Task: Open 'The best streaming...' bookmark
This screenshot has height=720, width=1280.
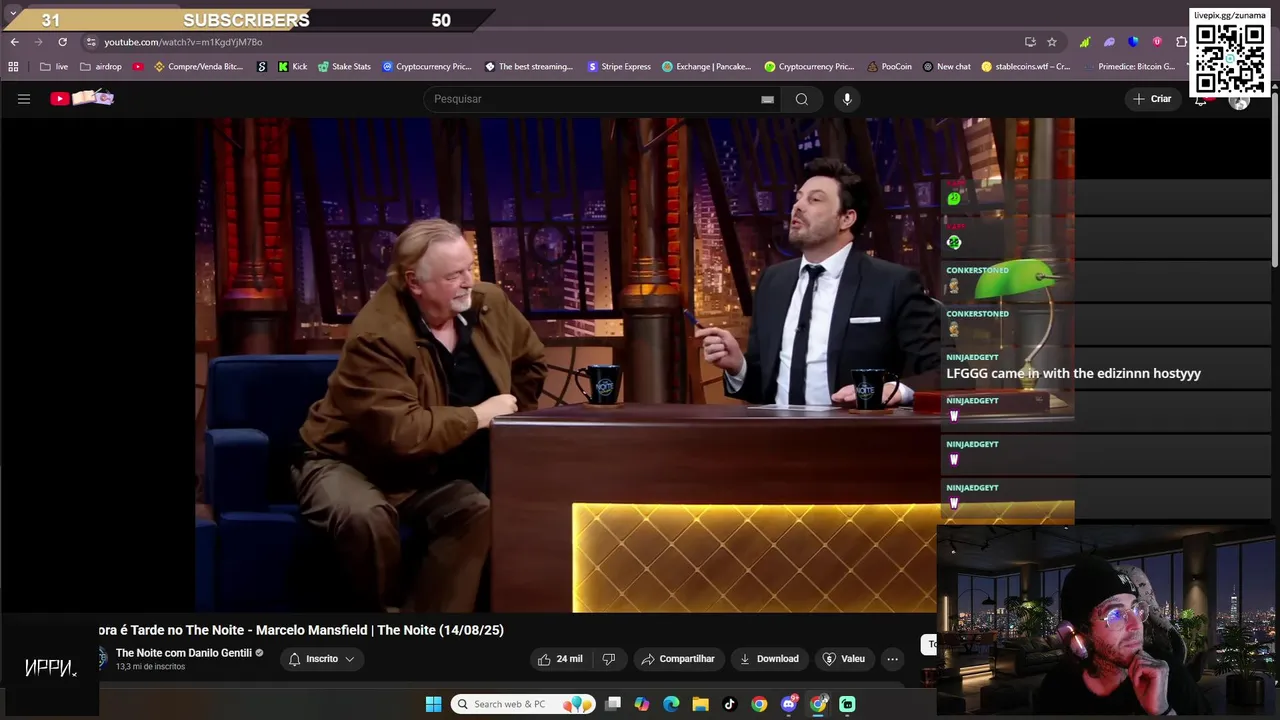Action: [529, 67]
